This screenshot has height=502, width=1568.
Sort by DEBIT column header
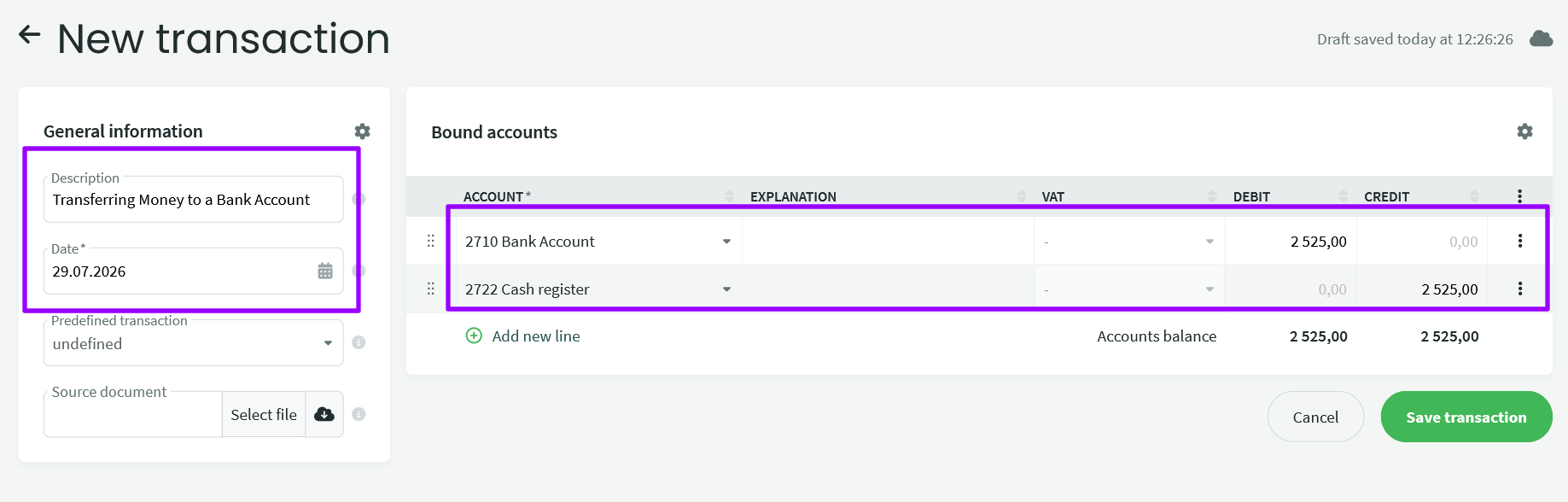1251,196
